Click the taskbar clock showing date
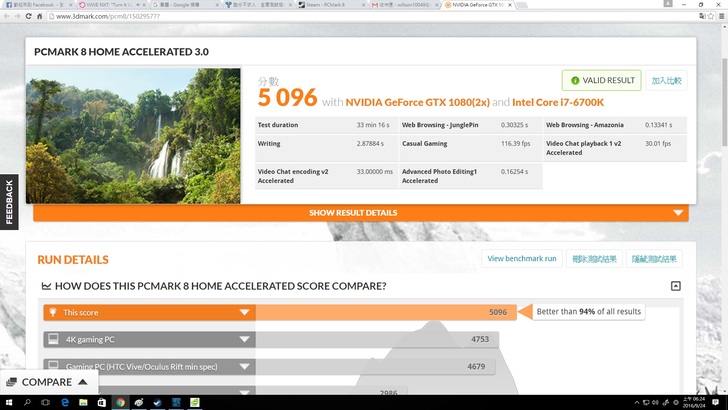This screenshot has height=410, width=728. (x=694, y=403)
